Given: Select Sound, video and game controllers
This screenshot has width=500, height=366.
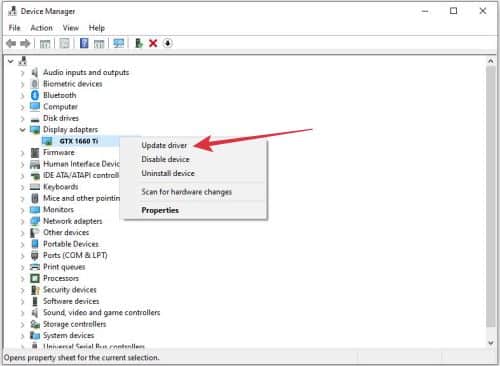Looking at the screenshot, I should (101, 313).
